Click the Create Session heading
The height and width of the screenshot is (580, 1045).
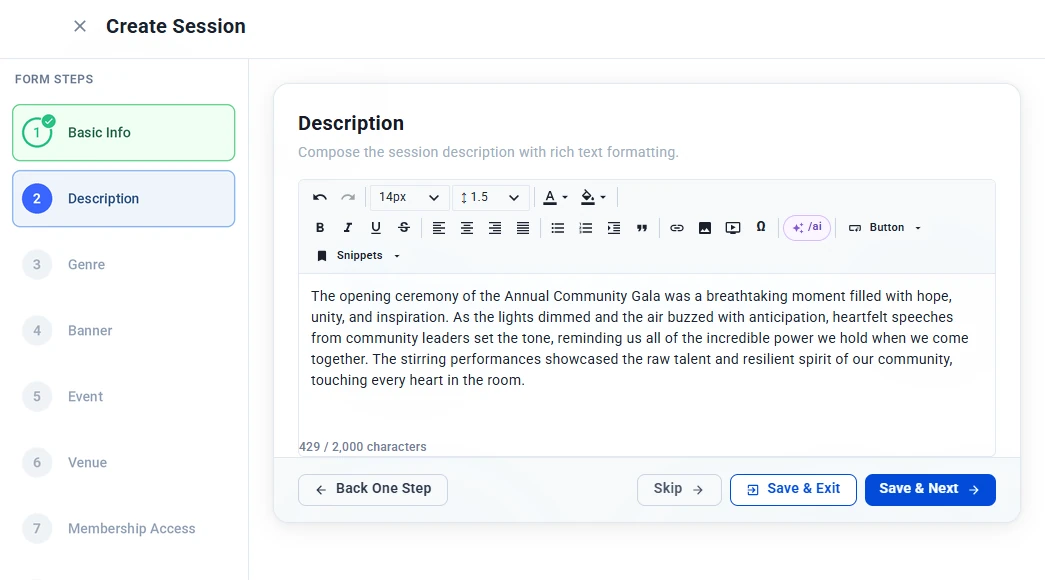pos(176,26)
